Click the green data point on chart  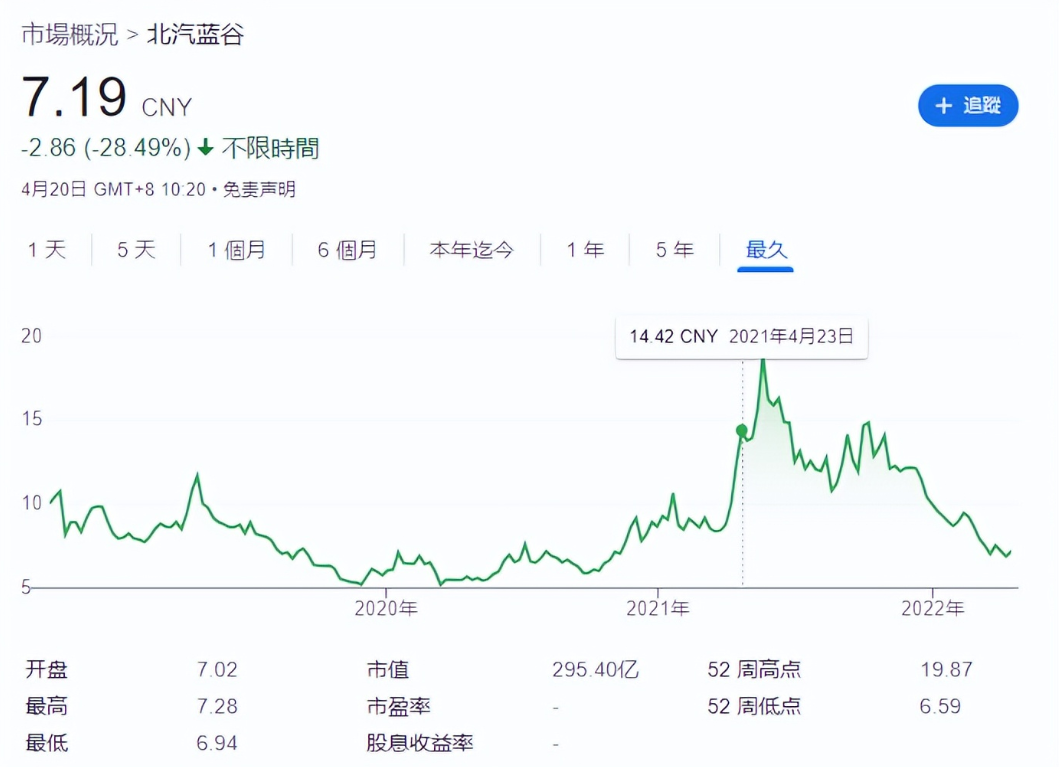742,430
